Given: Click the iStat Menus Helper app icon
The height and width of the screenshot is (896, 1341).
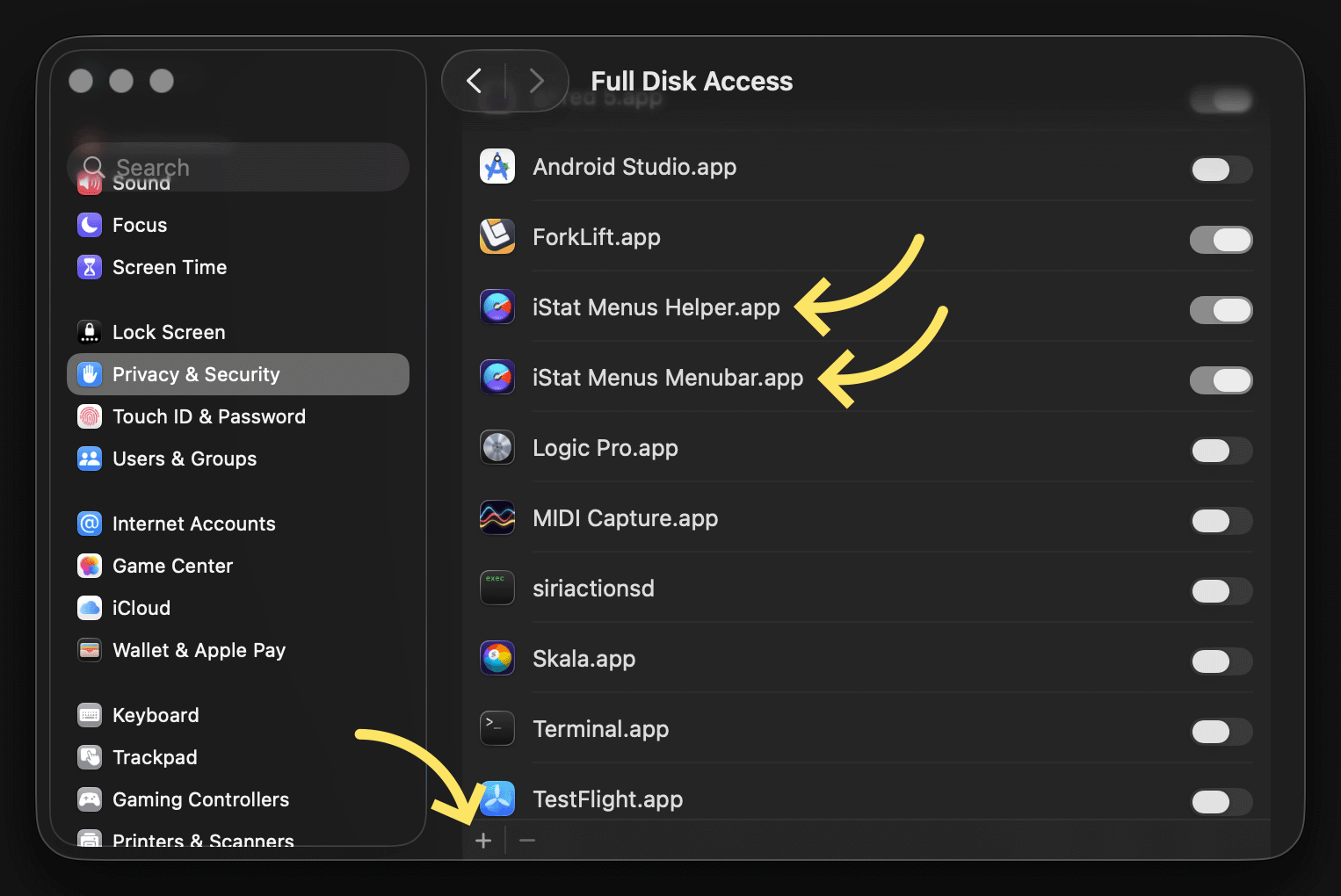Looking at the screenshot, I should tap(497, 307).
